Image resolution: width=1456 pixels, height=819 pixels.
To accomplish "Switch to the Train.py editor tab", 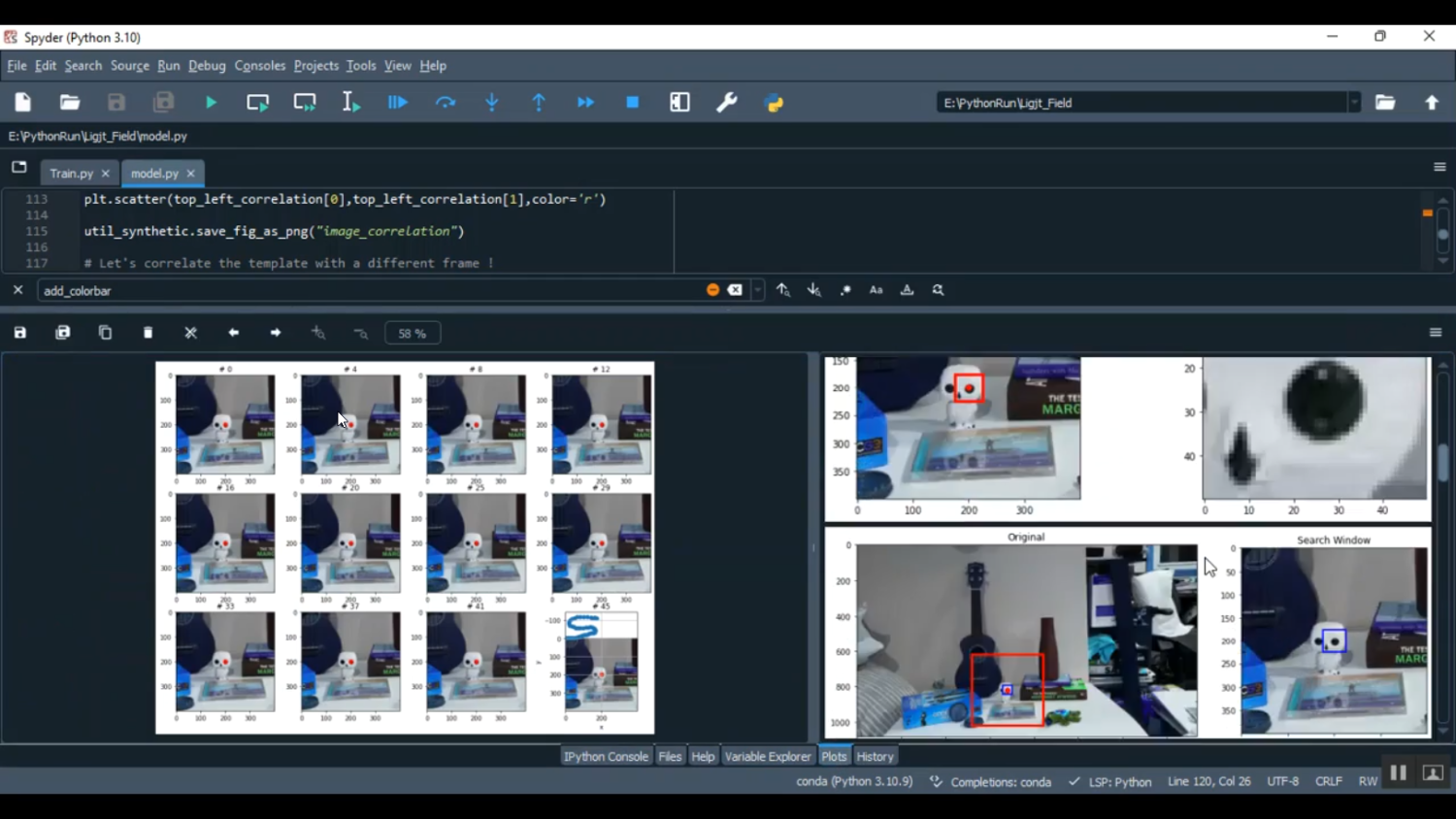I will (x=71, y=174).
